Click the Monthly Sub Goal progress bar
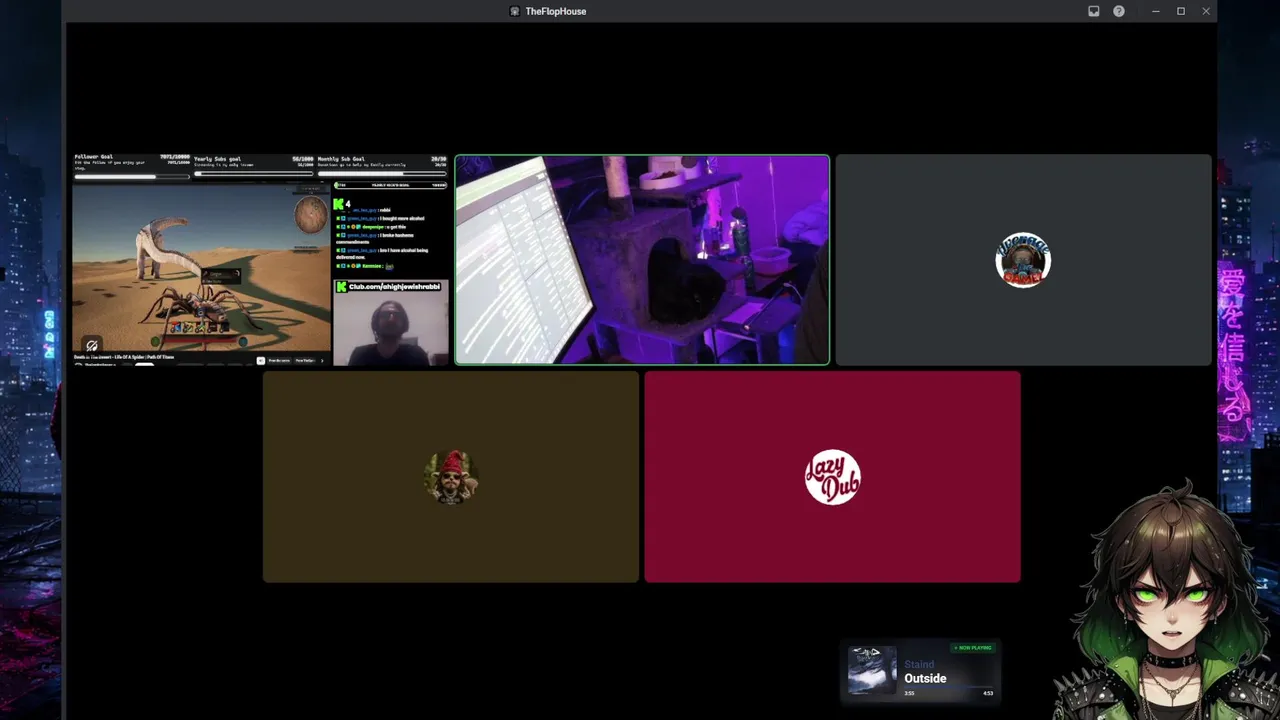Screen dimensions: 1280x720 click(x=382, y=174)
